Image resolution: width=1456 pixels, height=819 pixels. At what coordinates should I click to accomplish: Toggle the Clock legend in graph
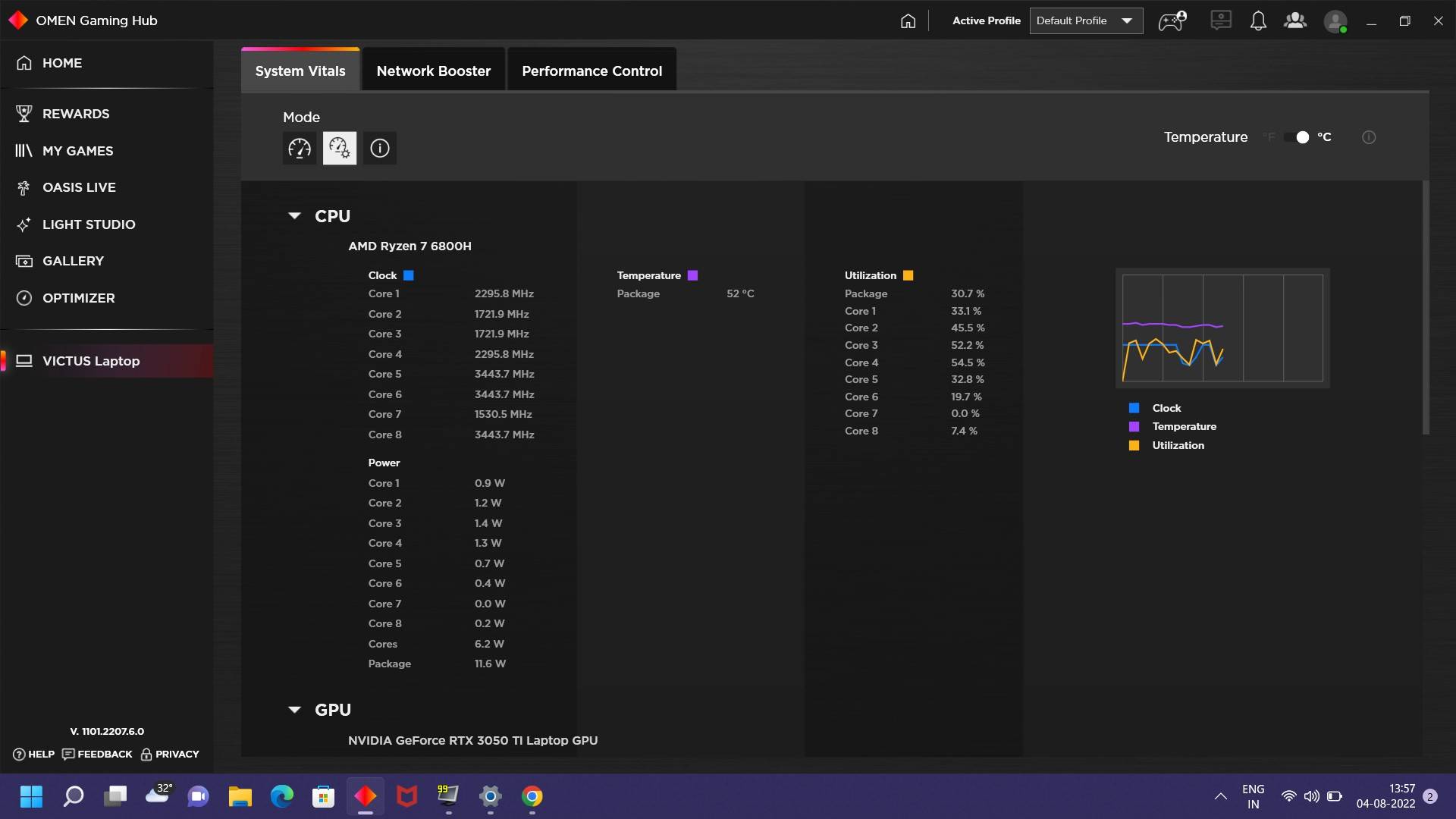1166,408
